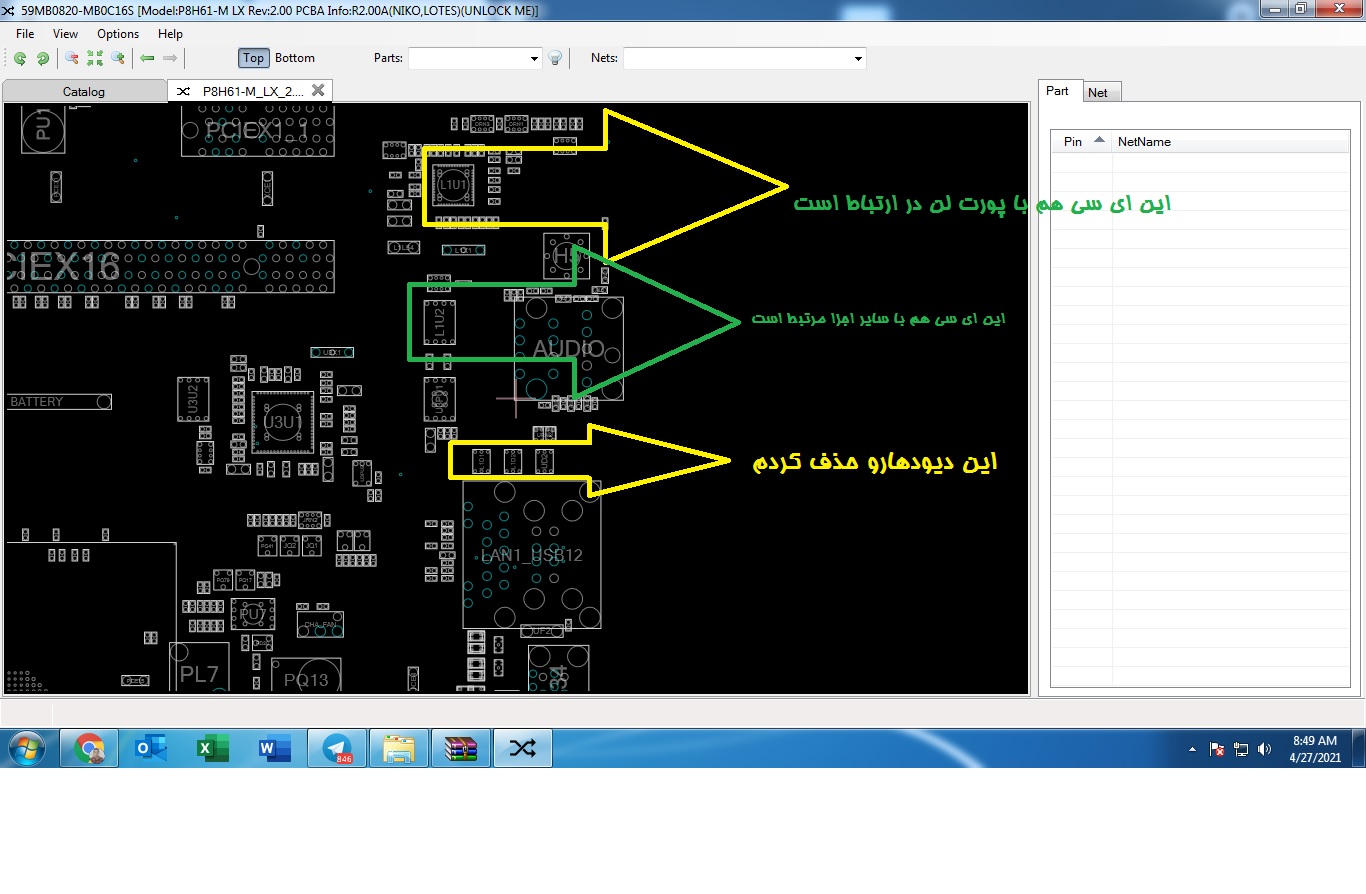Image resolution: width=1366 pixels, height=894 pixels.
Task: Click the rotate clockwise toolbar icon
Action: [43, 58]
